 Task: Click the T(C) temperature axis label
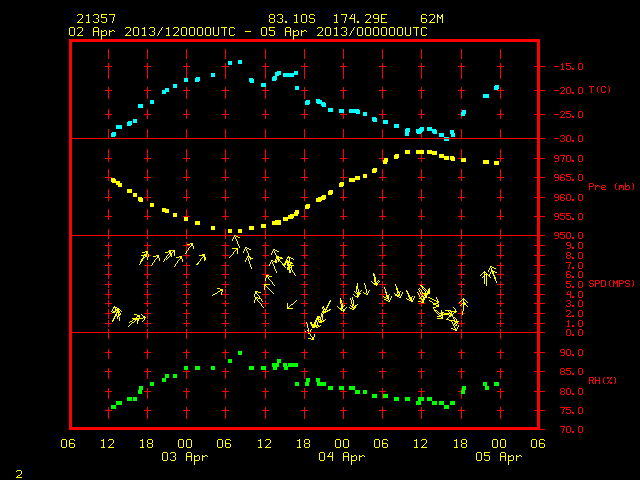coord(600,90)
